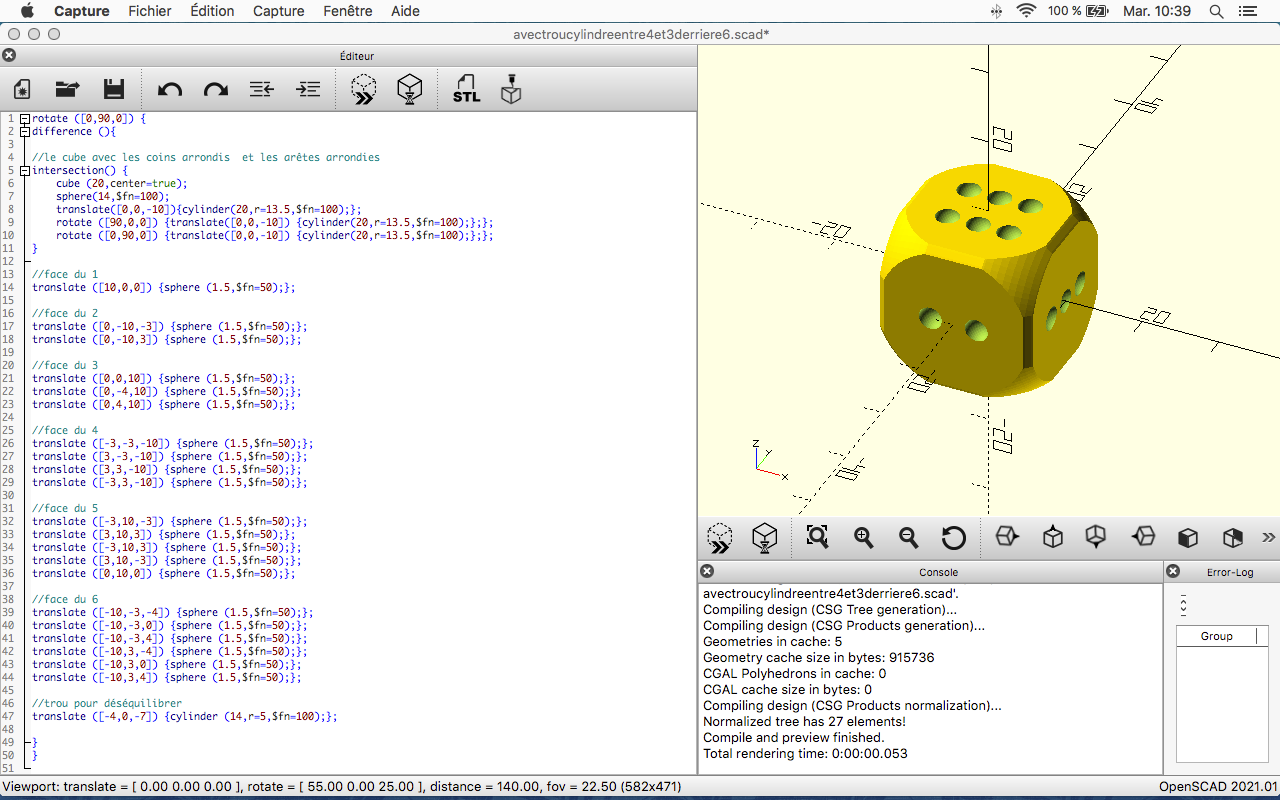The width and height of the screenshot is (1280, 800).
Task: Render the model from the editor toolbar
Action: (x=409, y=90)
